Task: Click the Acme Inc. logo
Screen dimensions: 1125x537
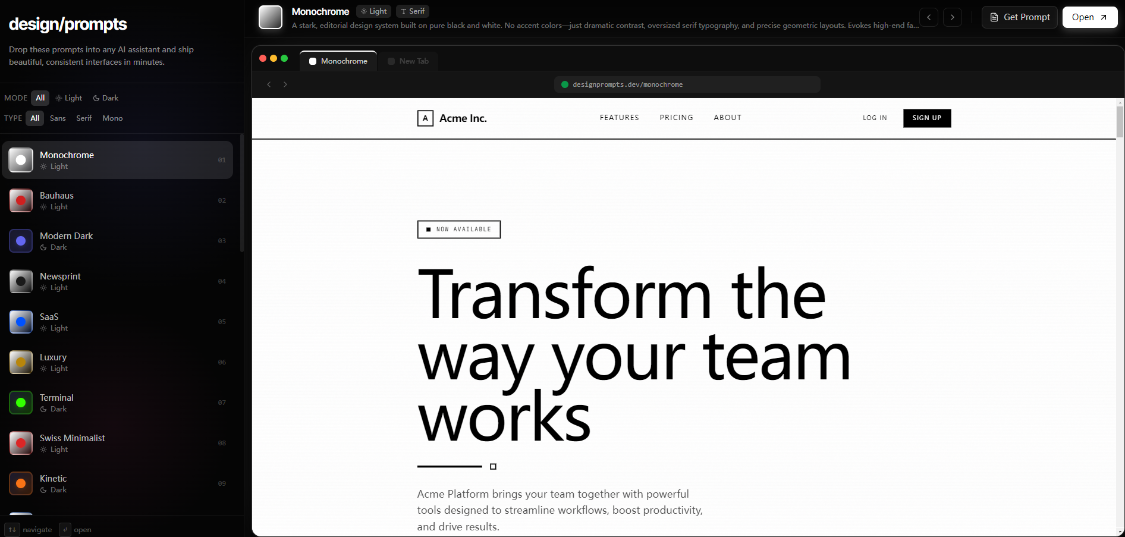Action: click(452, 118)
